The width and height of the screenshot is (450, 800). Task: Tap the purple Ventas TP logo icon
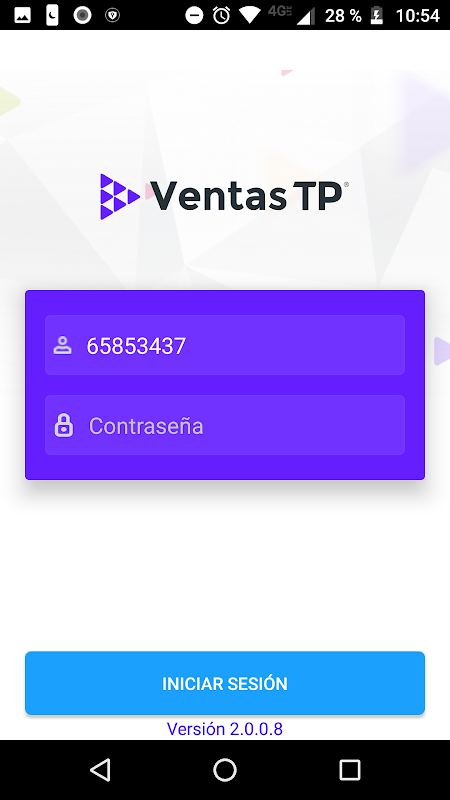pos(120,196)
